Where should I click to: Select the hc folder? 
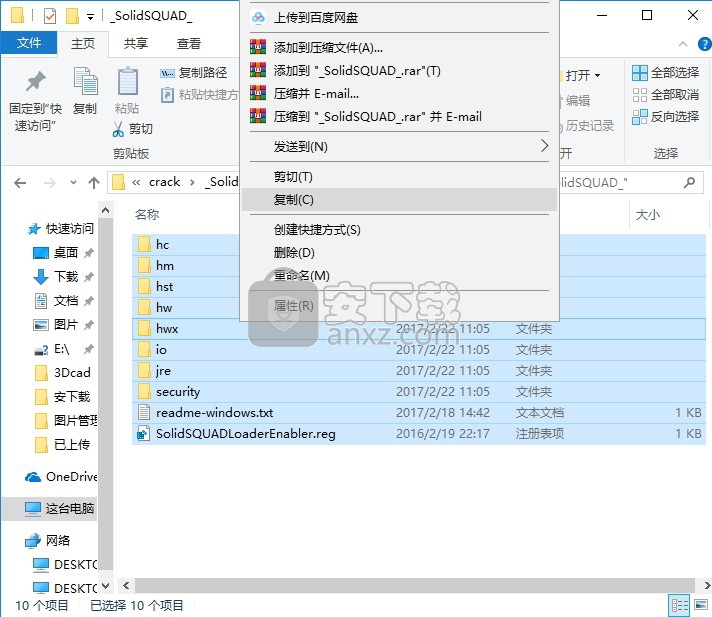[162, 245]
